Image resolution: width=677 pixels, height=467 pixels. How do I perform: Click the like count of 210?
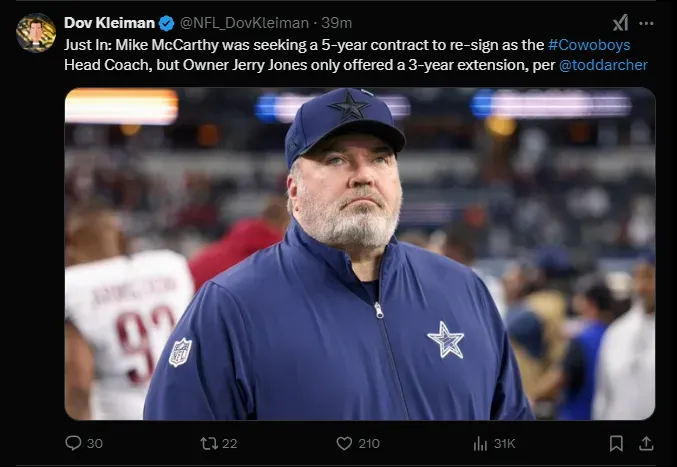[369, 443]
